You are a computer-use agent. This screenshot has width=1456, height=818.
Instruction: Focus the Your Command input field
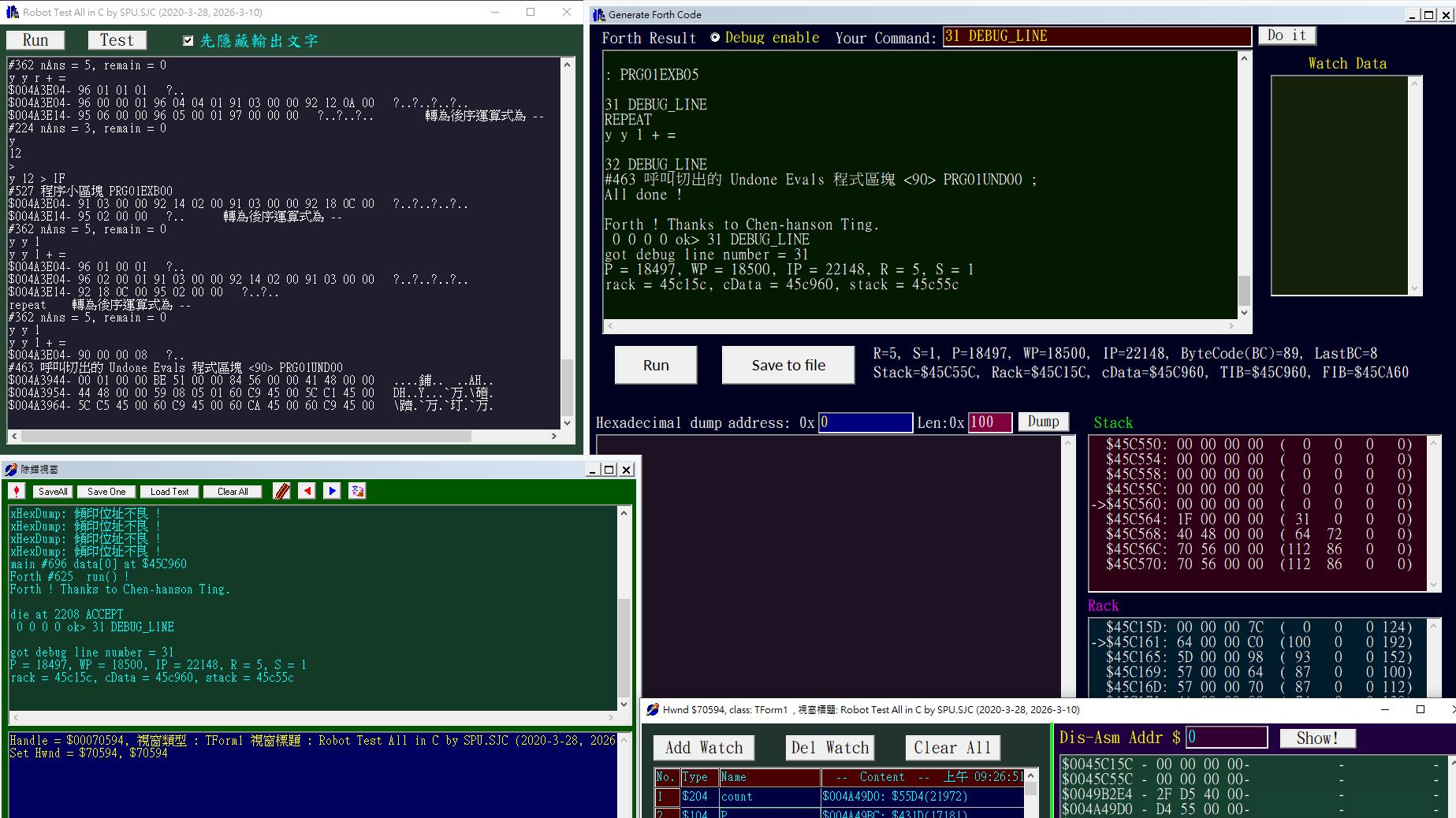click(1097, 36)
